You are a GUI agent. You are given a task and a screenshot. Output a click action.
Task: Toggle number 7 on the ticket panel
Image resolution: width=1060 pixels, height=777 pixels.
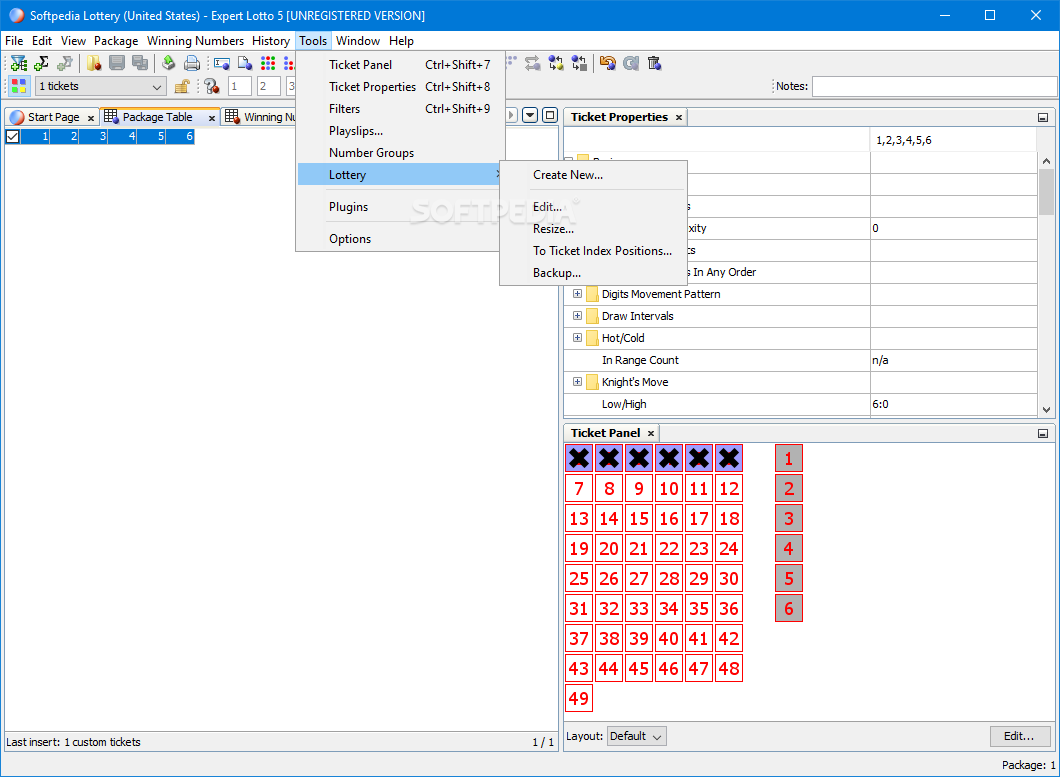[x=579, y=488]
